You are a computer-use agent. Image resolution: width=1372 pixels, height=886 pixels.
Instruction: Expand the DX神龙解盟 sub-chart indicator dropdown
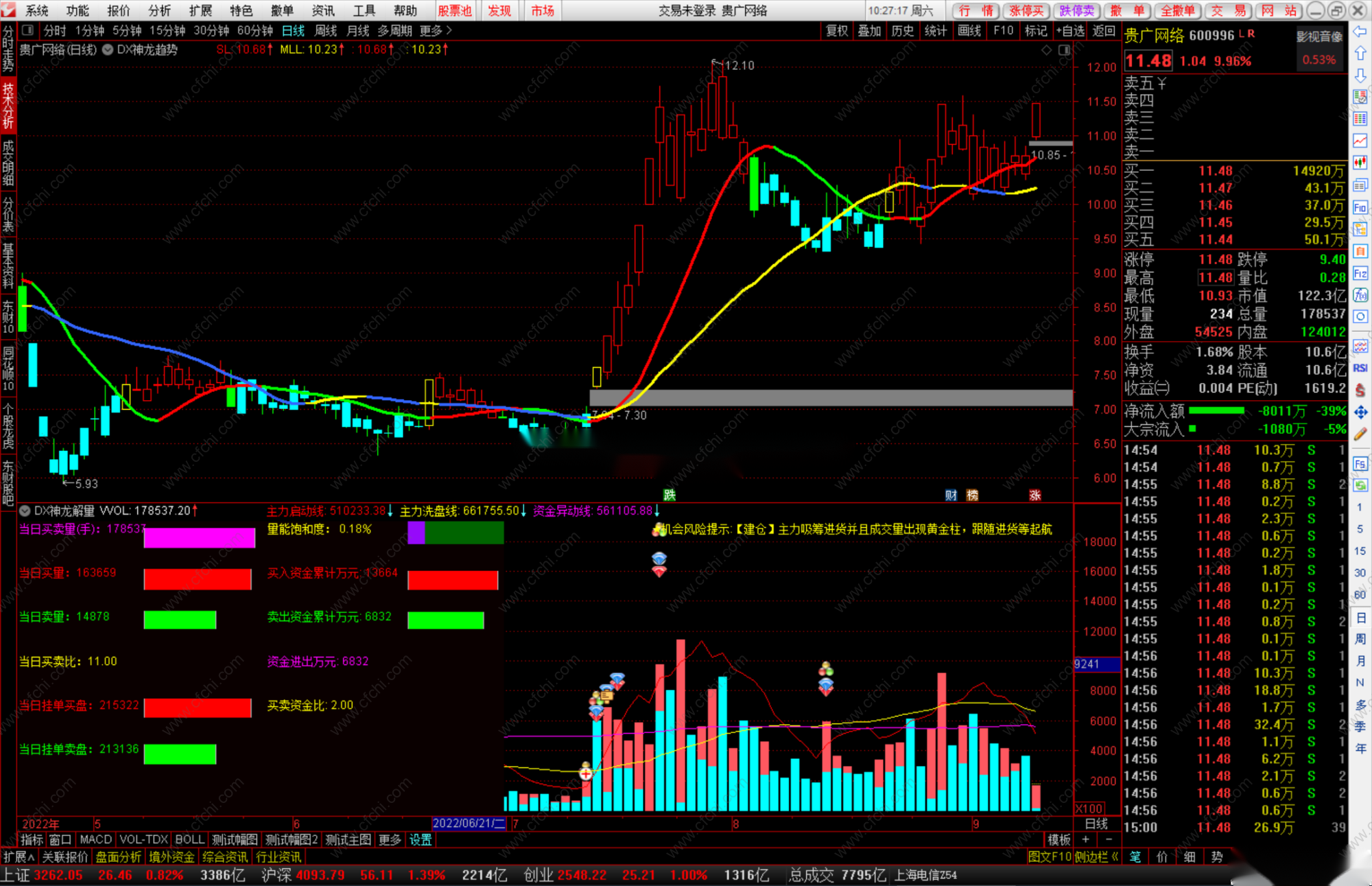coord(25,511)
